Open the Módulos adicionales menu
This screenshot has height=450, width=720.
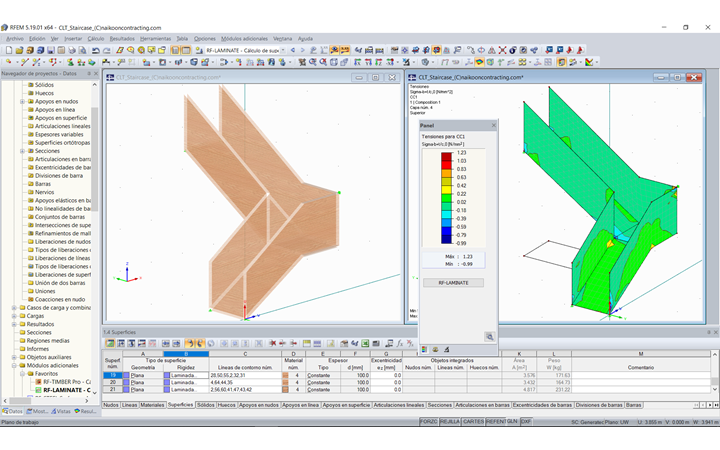point(244,39)
